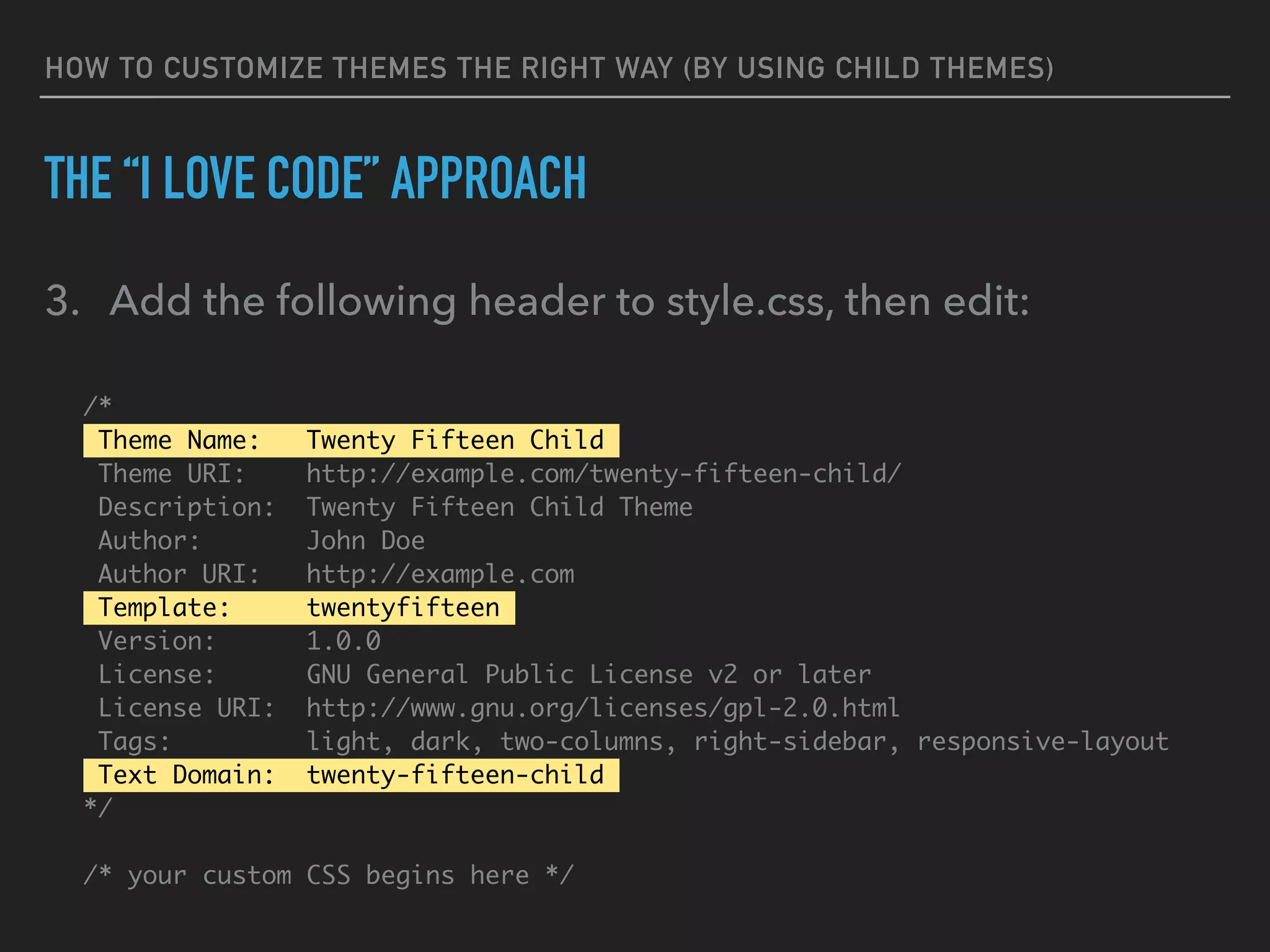The height and width of the screenshot is (952, 1270).
Task: Click the Version 1.0.0 line
Action: click(239, 641)
